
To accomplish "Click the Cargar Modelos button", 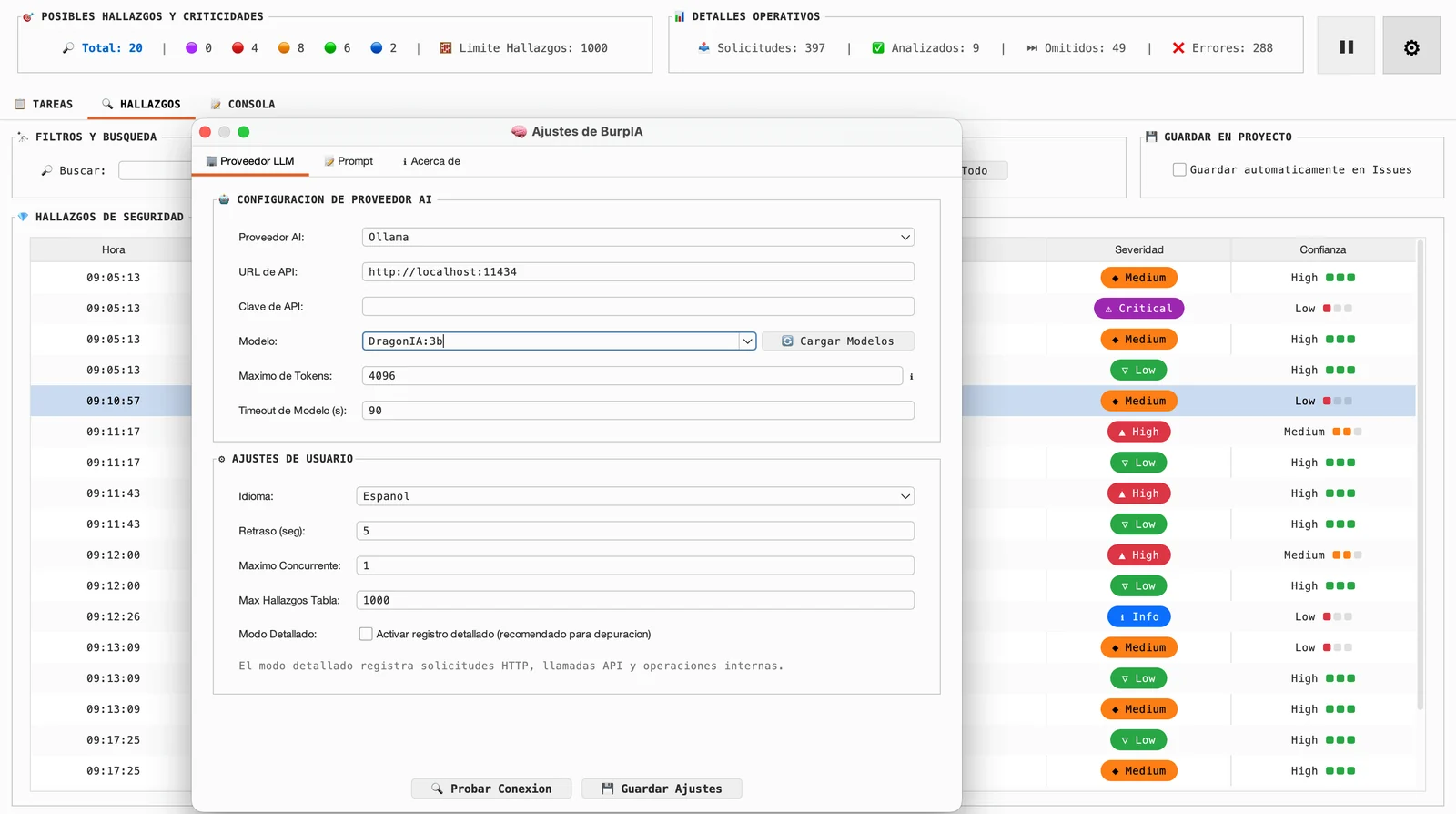I will (838, 341).
